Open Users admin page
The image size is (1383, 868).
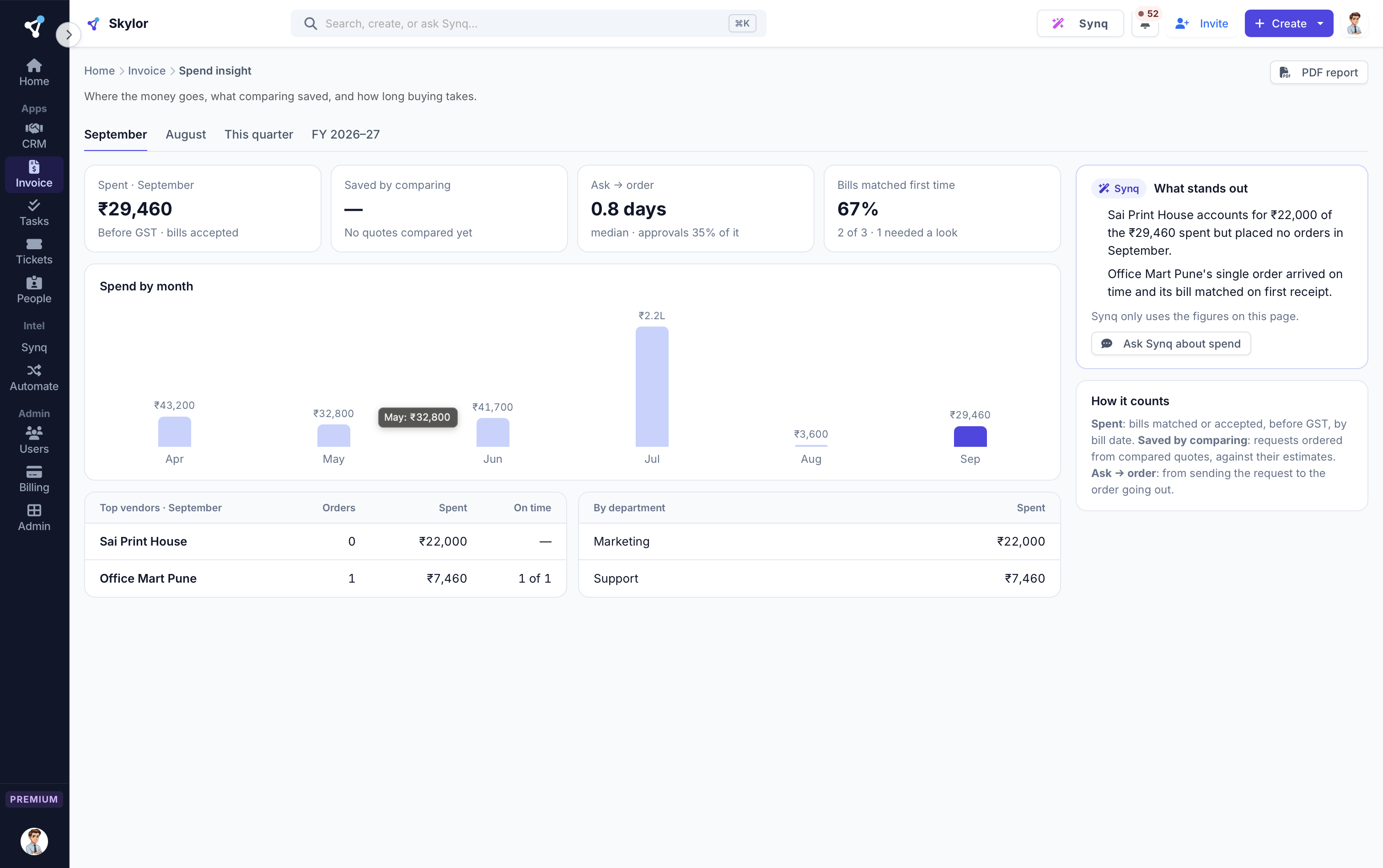point(34,441)
